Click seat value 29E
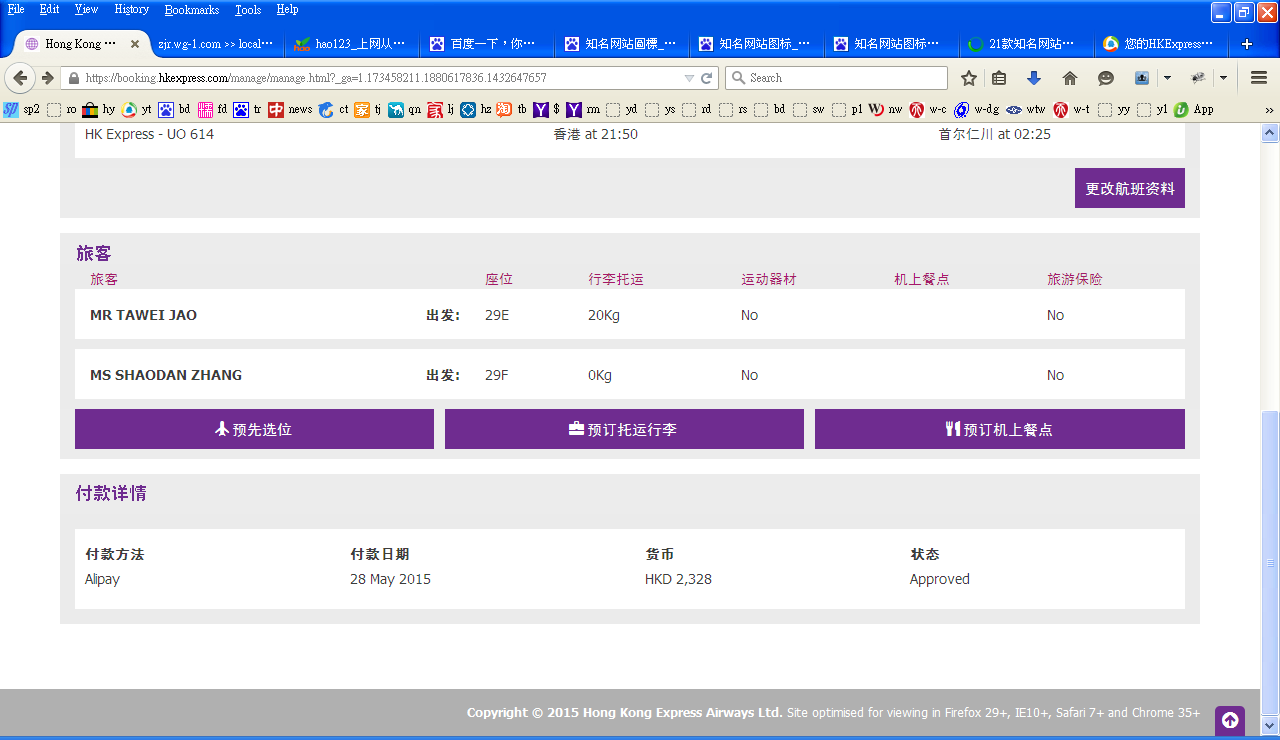This screenshot has height=740, width=1280. click(x=497, y=315)
